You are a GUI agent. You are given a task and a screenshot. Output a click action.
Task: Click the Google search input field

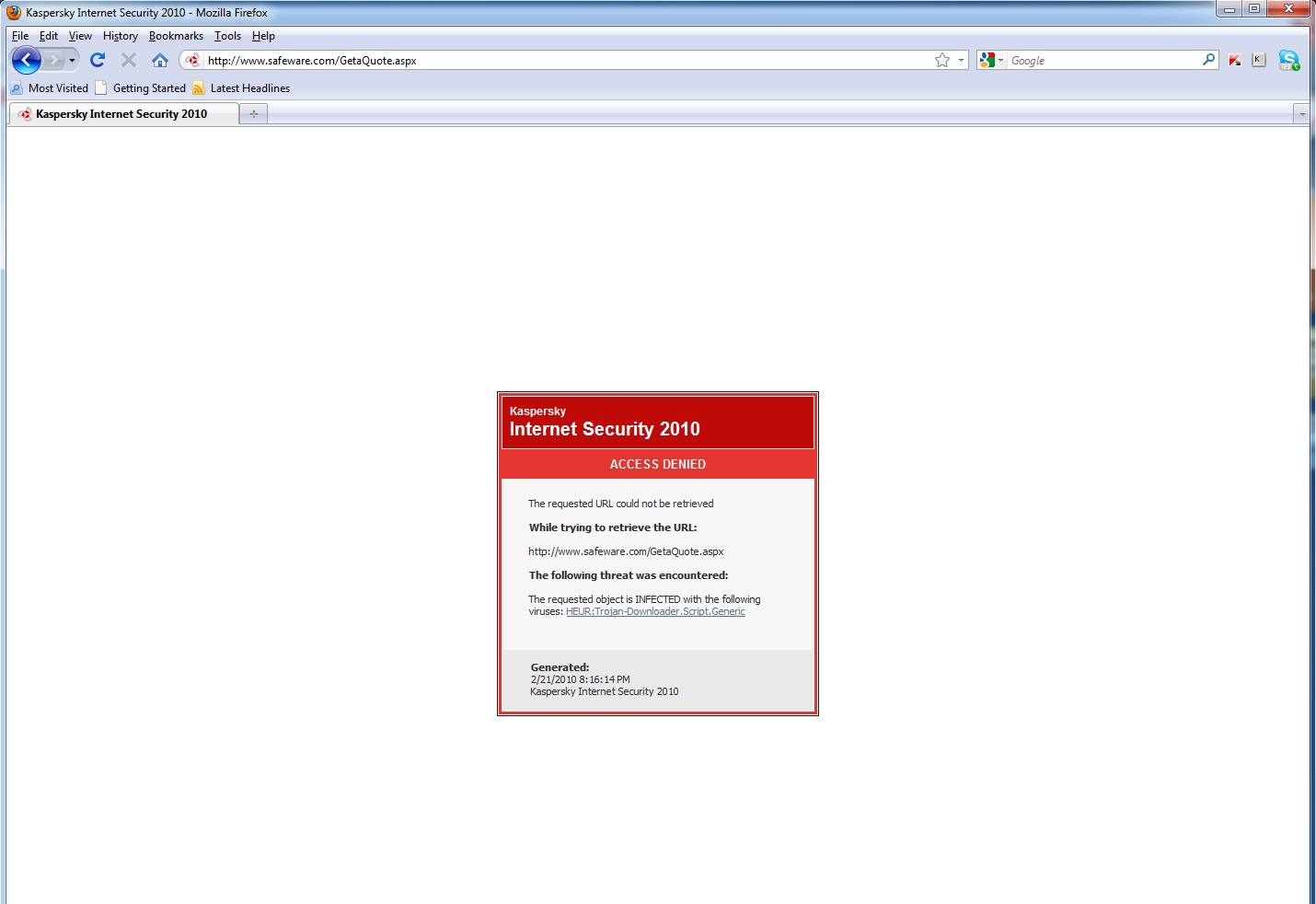coord(1103,60)
